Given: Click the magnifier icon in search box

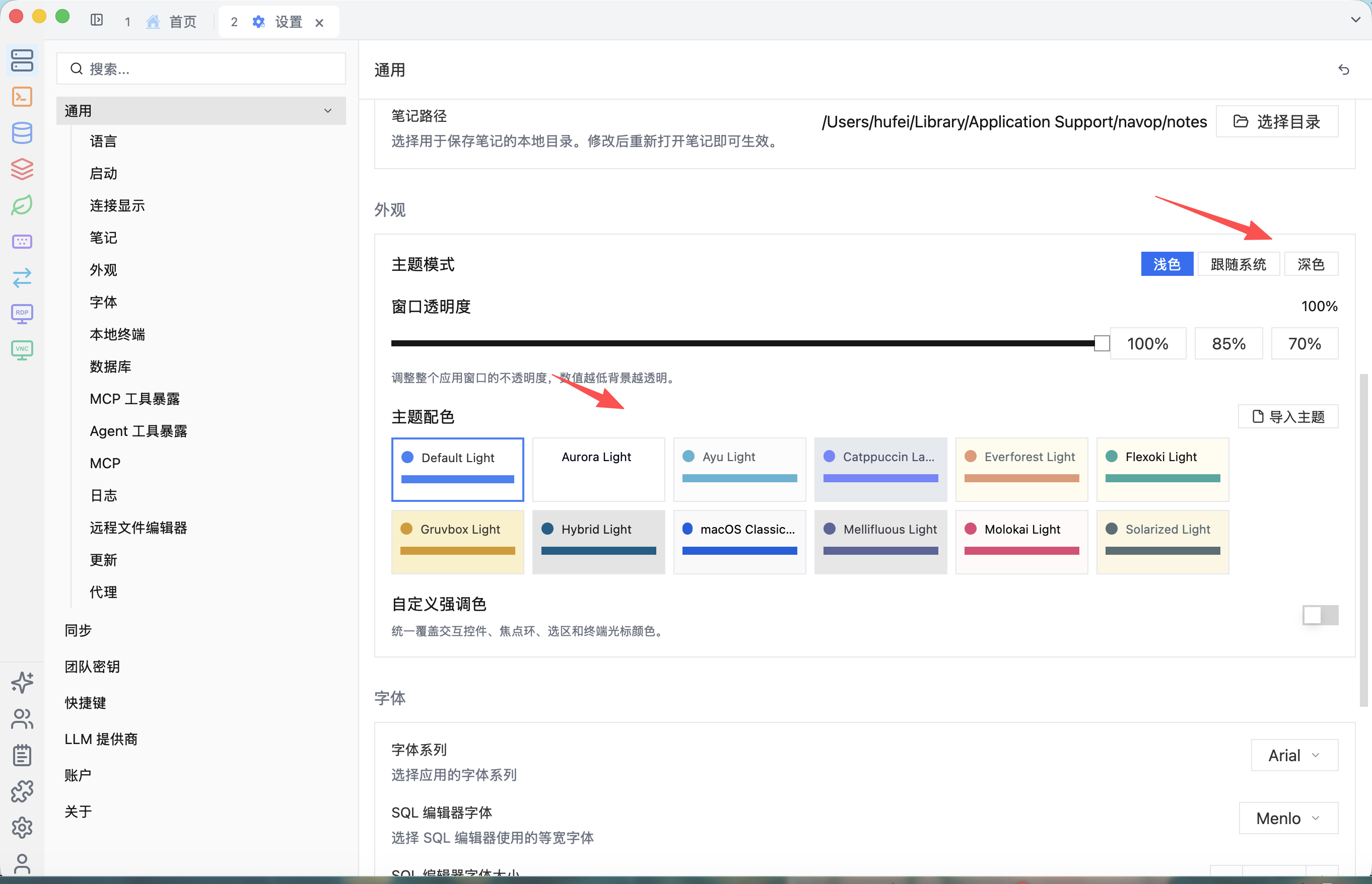Looking at the screenshot, I should click(77, 69).
